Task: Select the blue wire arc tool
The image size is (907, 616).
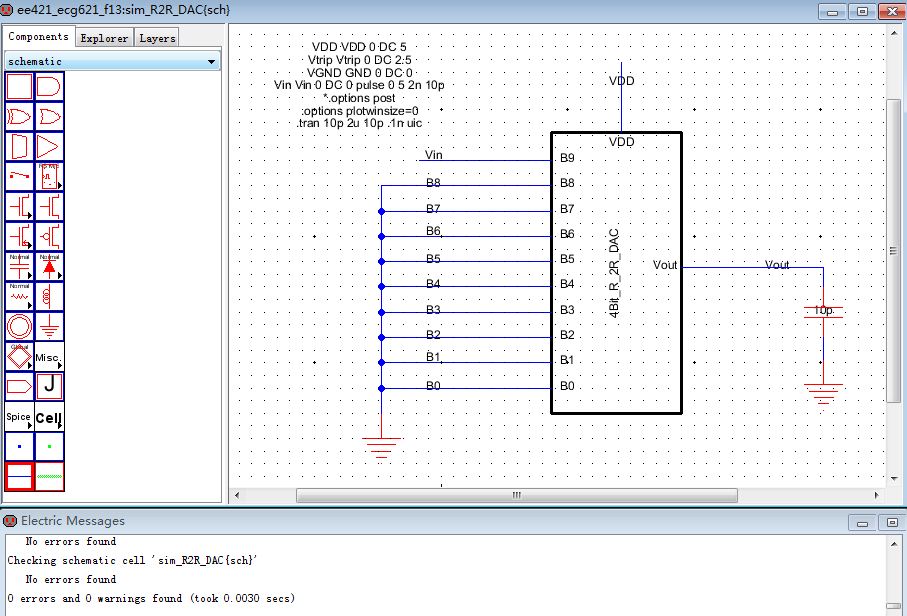Action: click(19, 476)
